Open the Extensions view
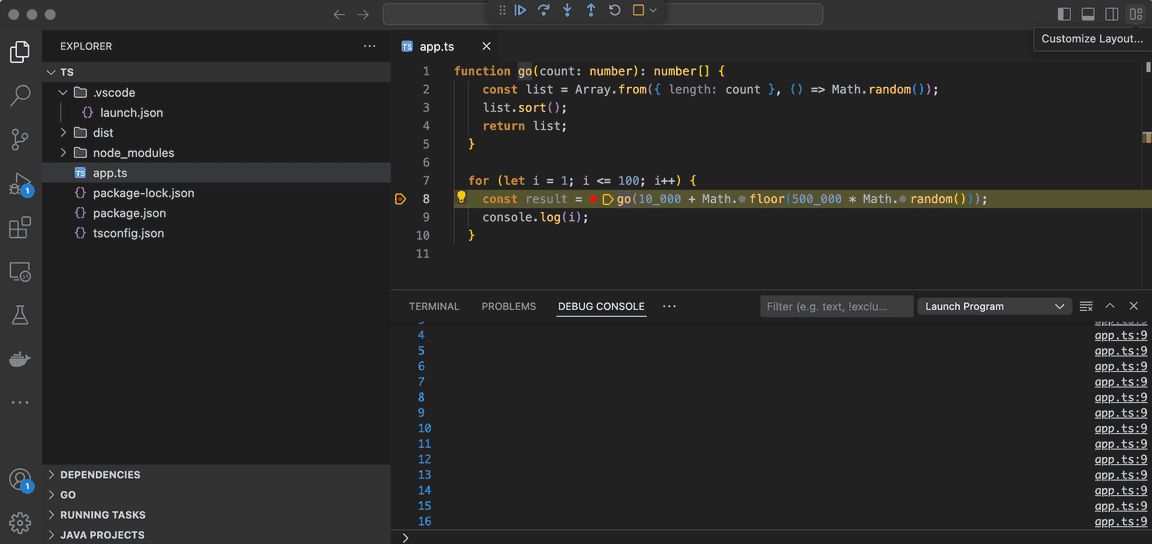Screen dimensions: 1152x544 point(20,228)
